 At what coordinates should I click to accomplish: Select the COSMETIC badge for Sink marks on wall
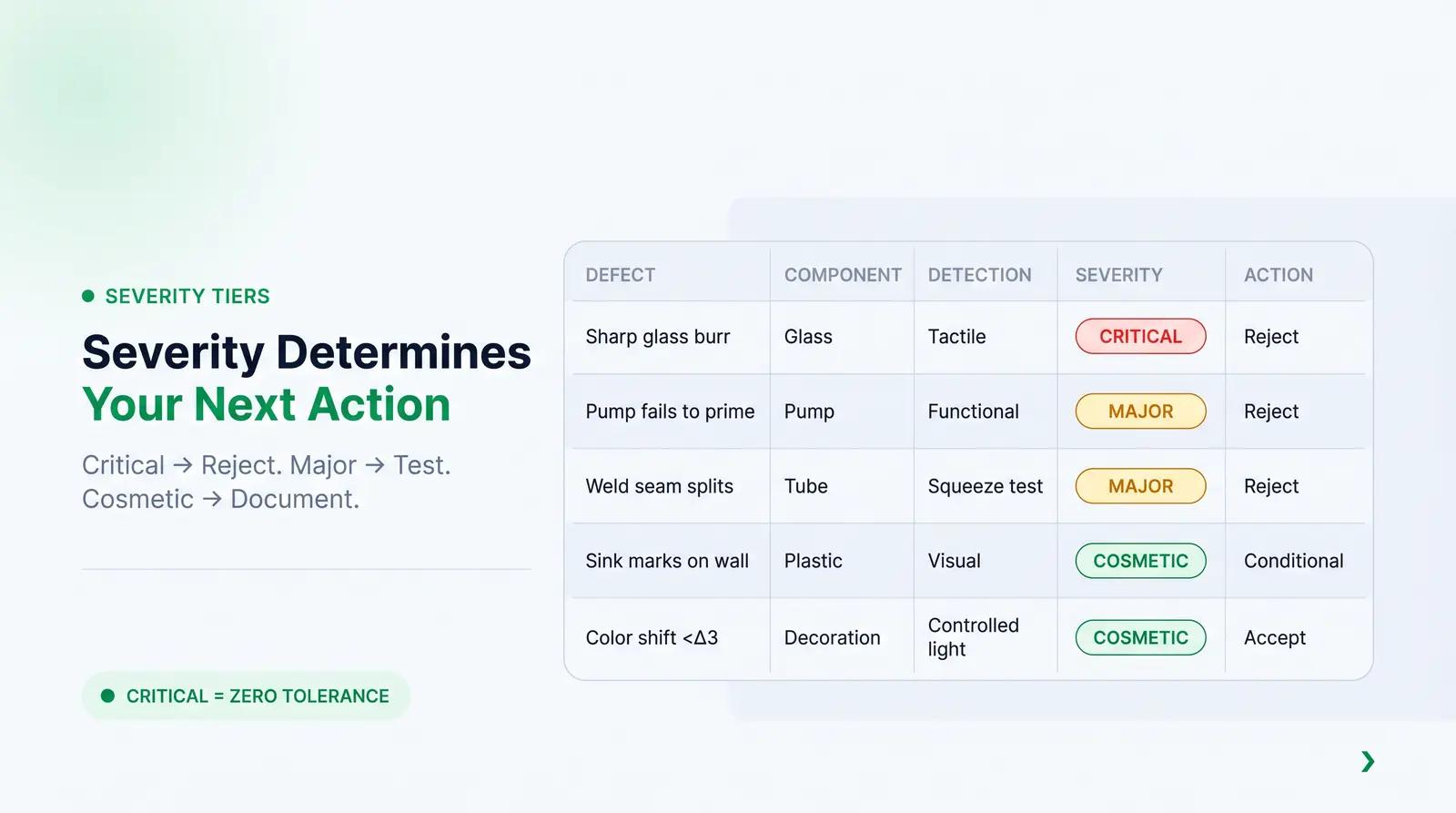(1140, 561)
